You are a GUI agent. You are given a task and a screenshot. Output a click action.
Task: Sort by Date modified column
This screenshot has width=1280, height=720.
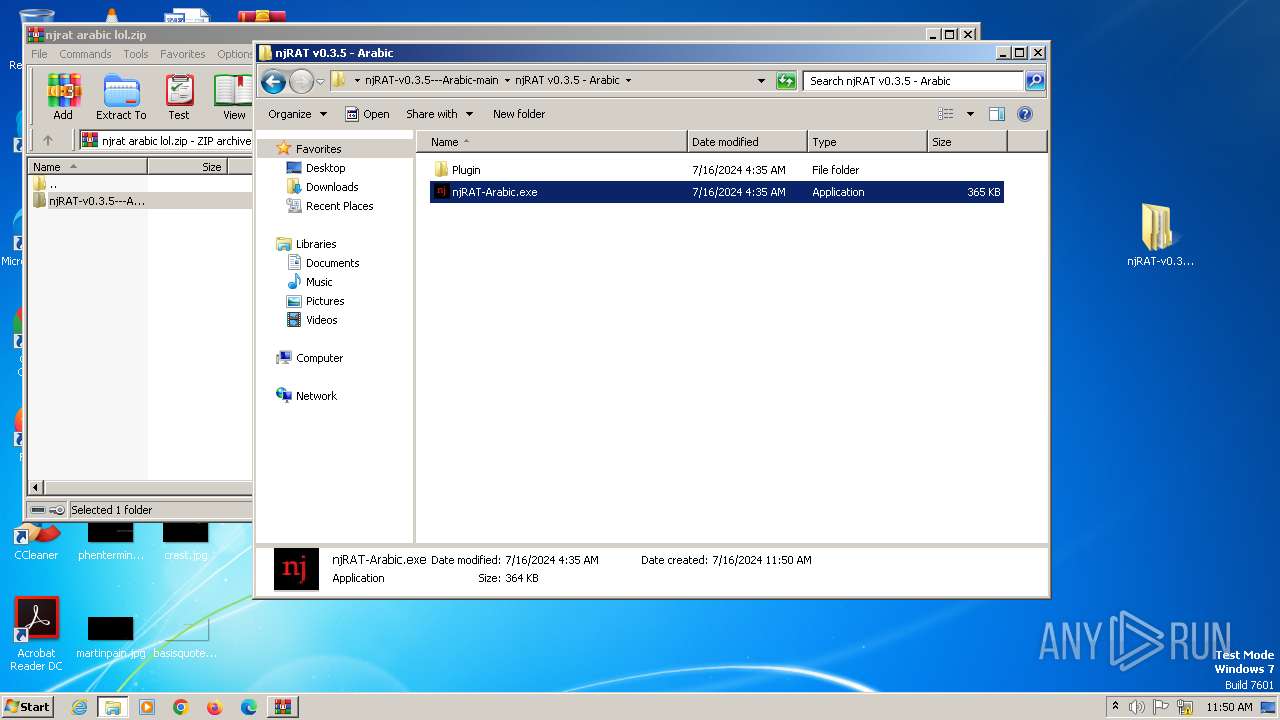click(747, 142)
